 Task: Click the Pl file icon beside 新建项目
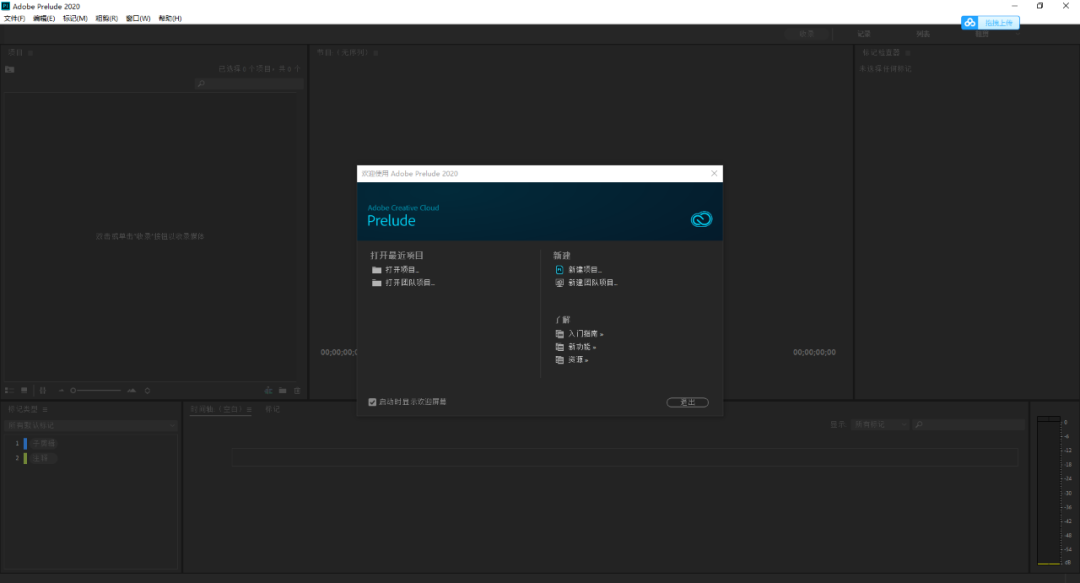point(559,269)
